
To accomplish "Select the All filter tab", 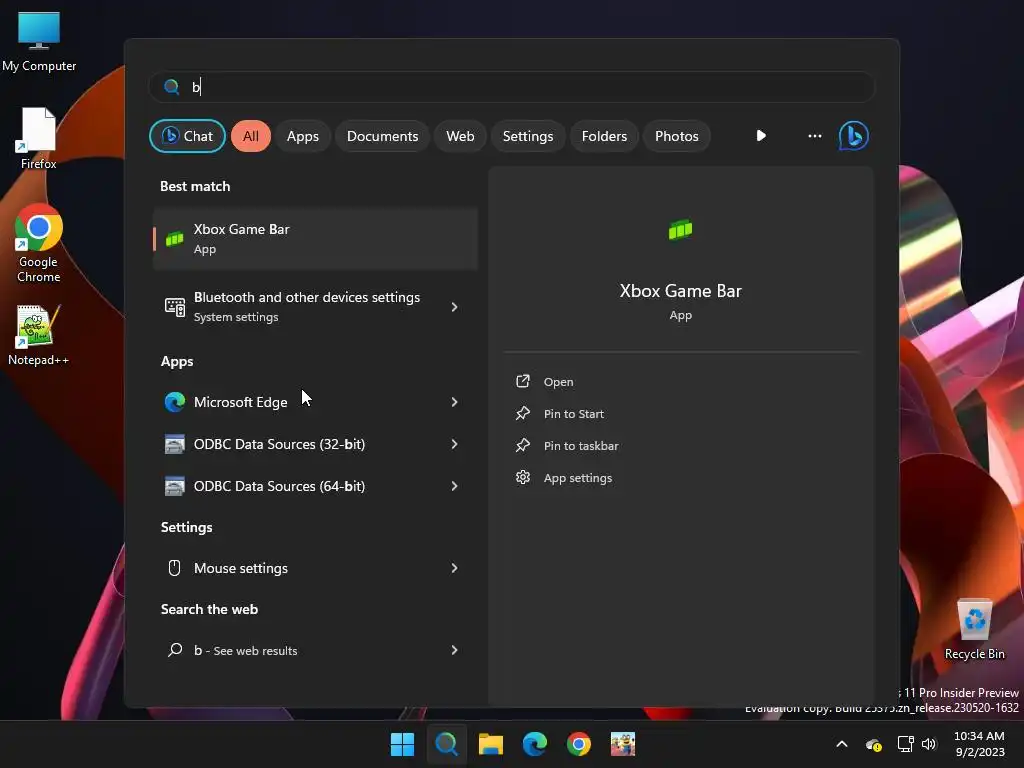I will click(x=251, y=136).
